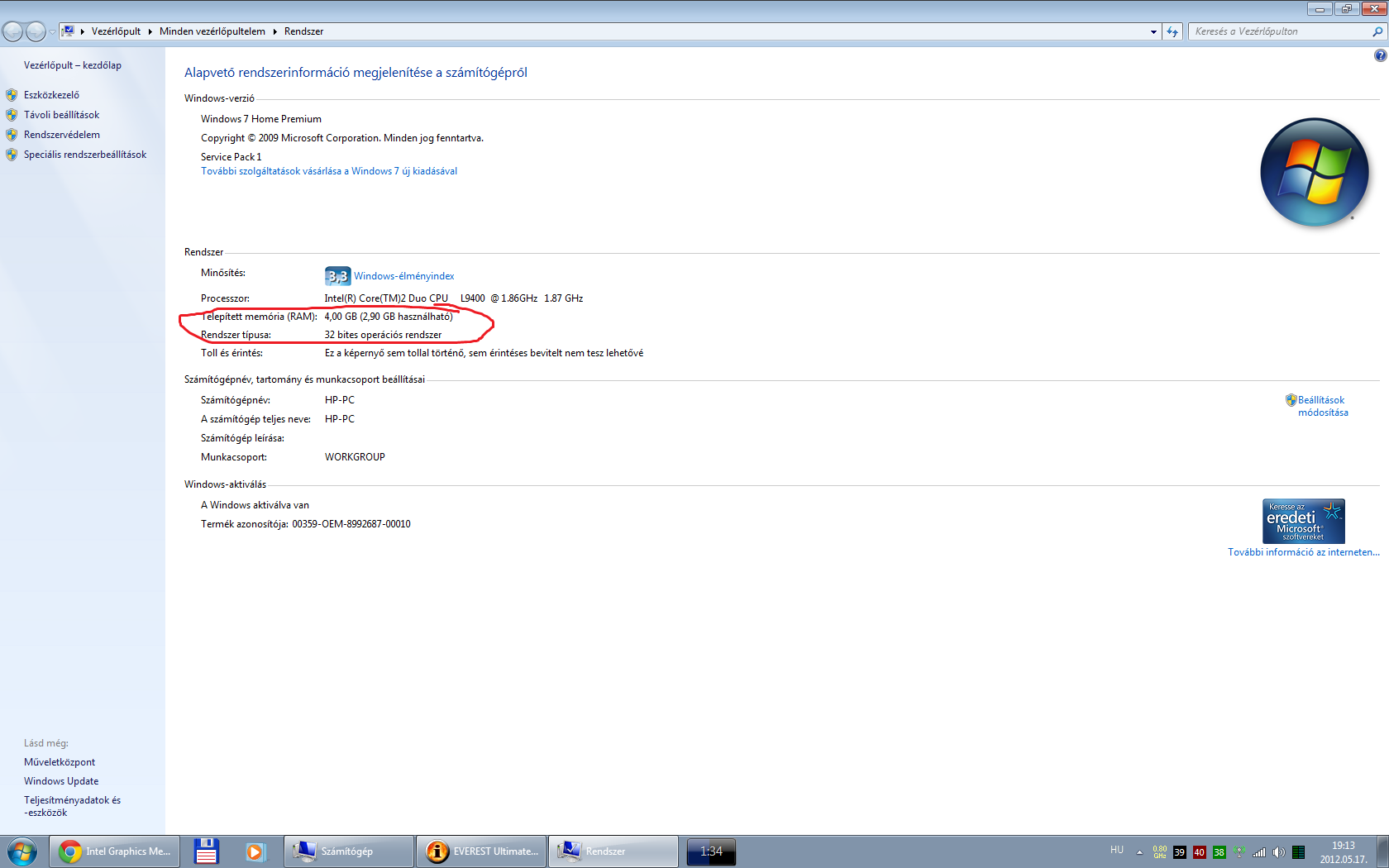Open recent pages dropdown arrow near navigation
Screen dimensions: 1389x868
(x=52, y=31)
